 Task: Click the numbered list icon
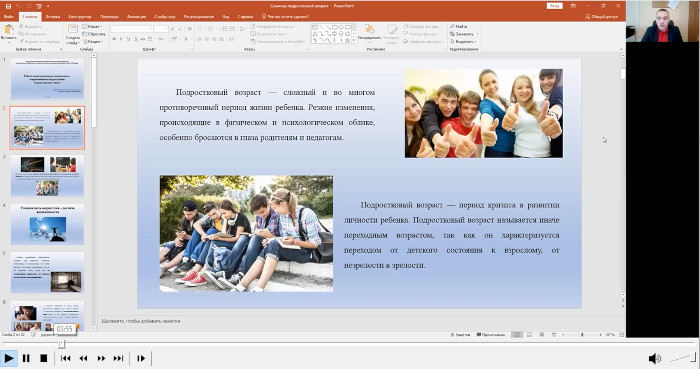212,29
